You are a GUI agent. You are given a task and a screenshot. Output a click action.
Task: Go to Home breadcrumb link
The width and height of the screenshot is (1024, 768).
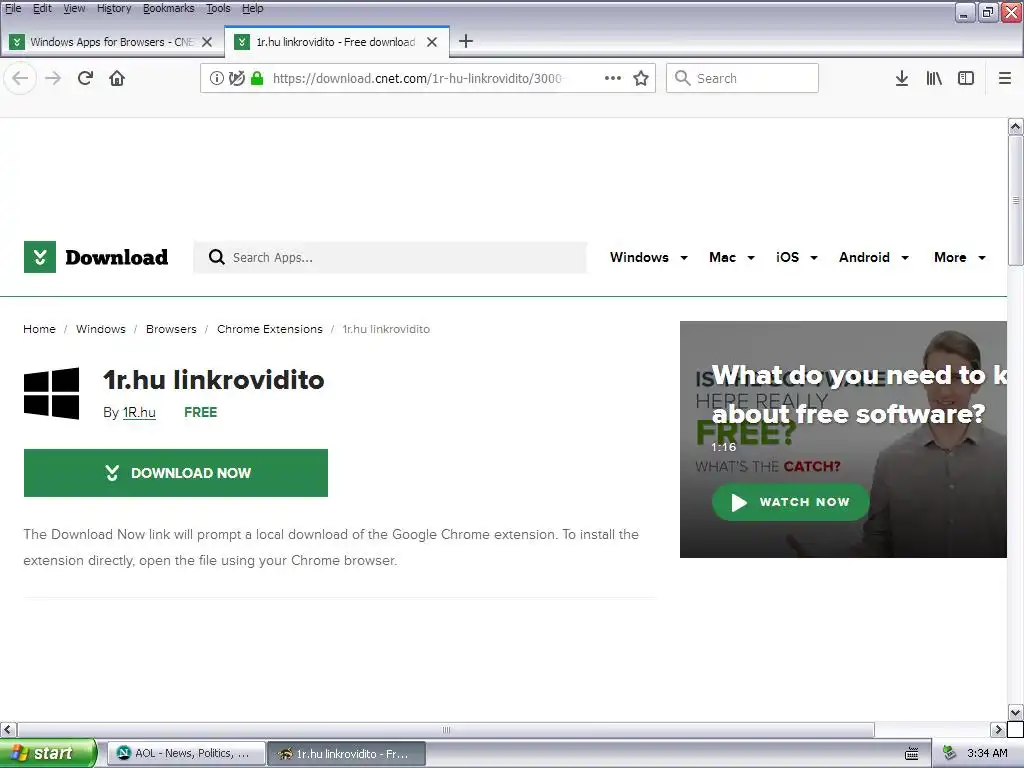coord(39,329)
